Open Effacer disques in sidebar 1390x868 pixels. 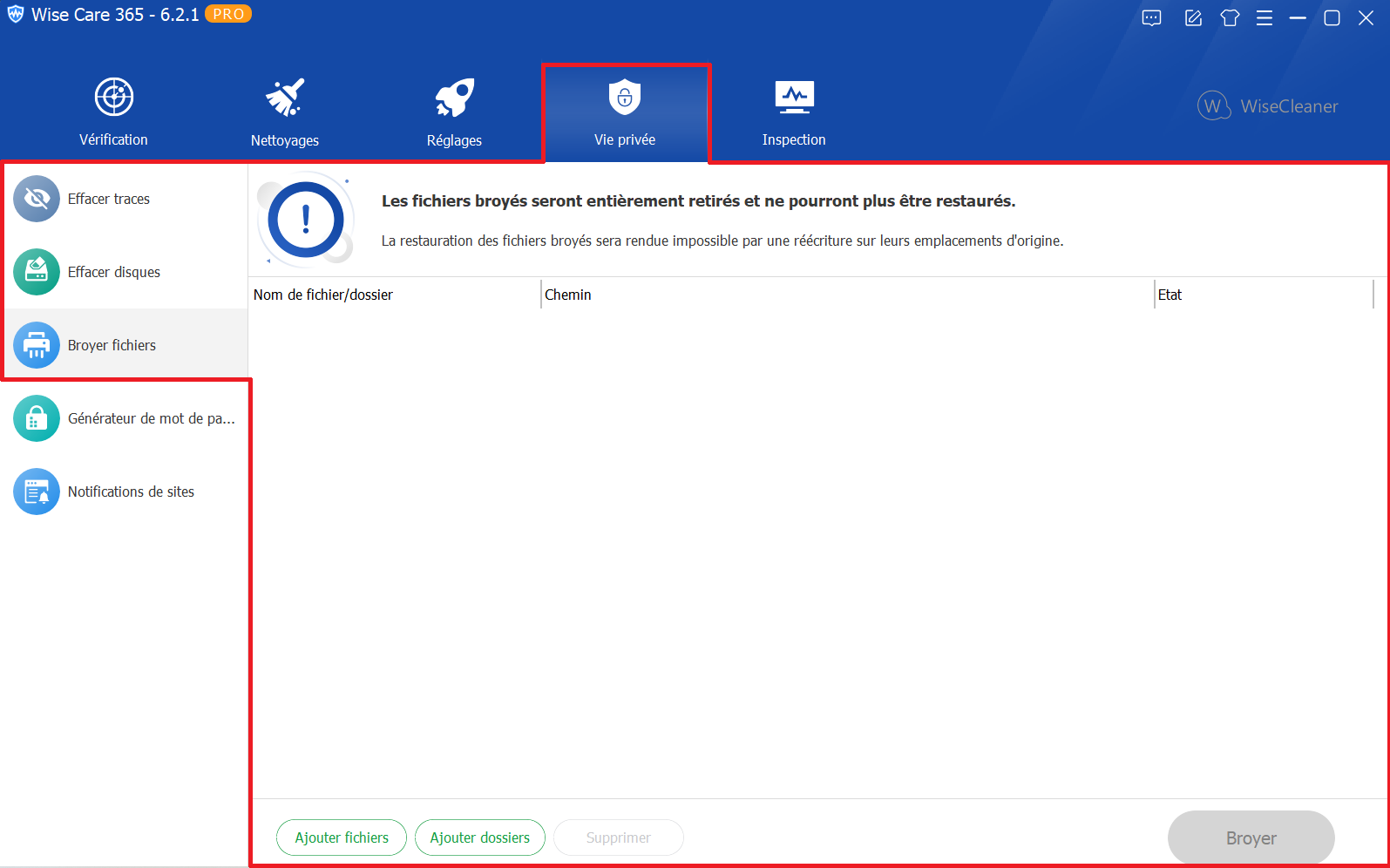[x=125, y=272]
